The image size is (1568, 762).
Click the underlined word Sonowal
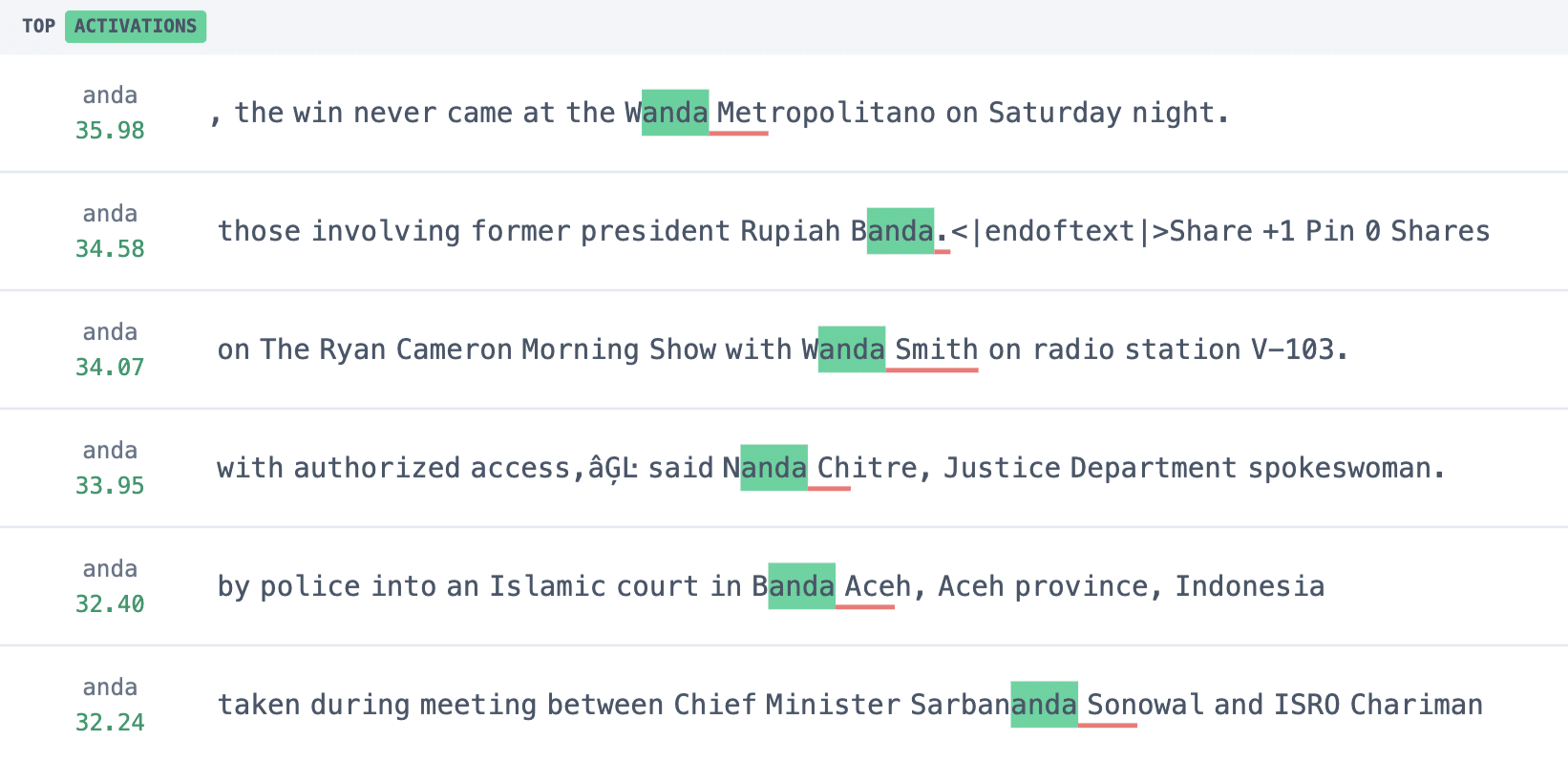[x=1145, y=705]
